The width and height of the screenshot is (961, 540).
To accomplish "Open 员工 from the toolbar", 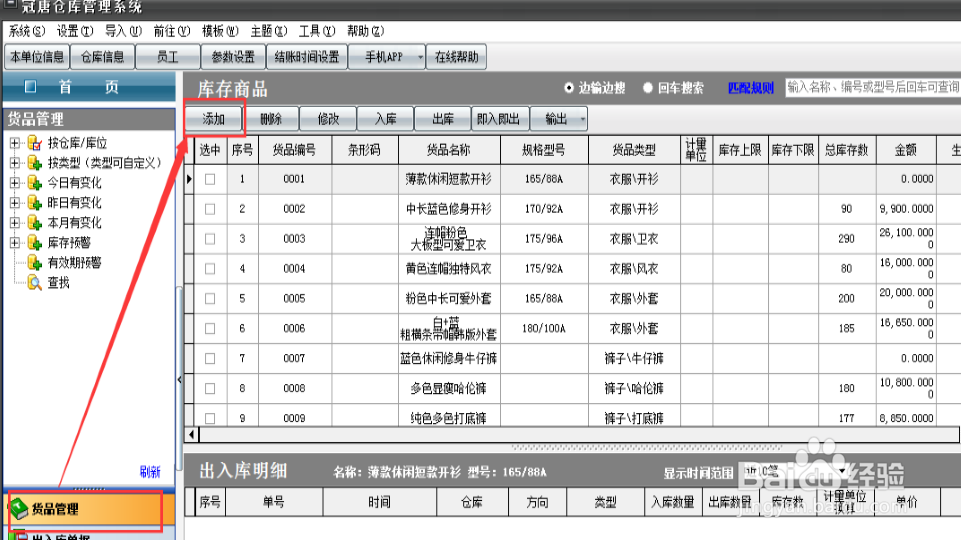I will (168, 57).
